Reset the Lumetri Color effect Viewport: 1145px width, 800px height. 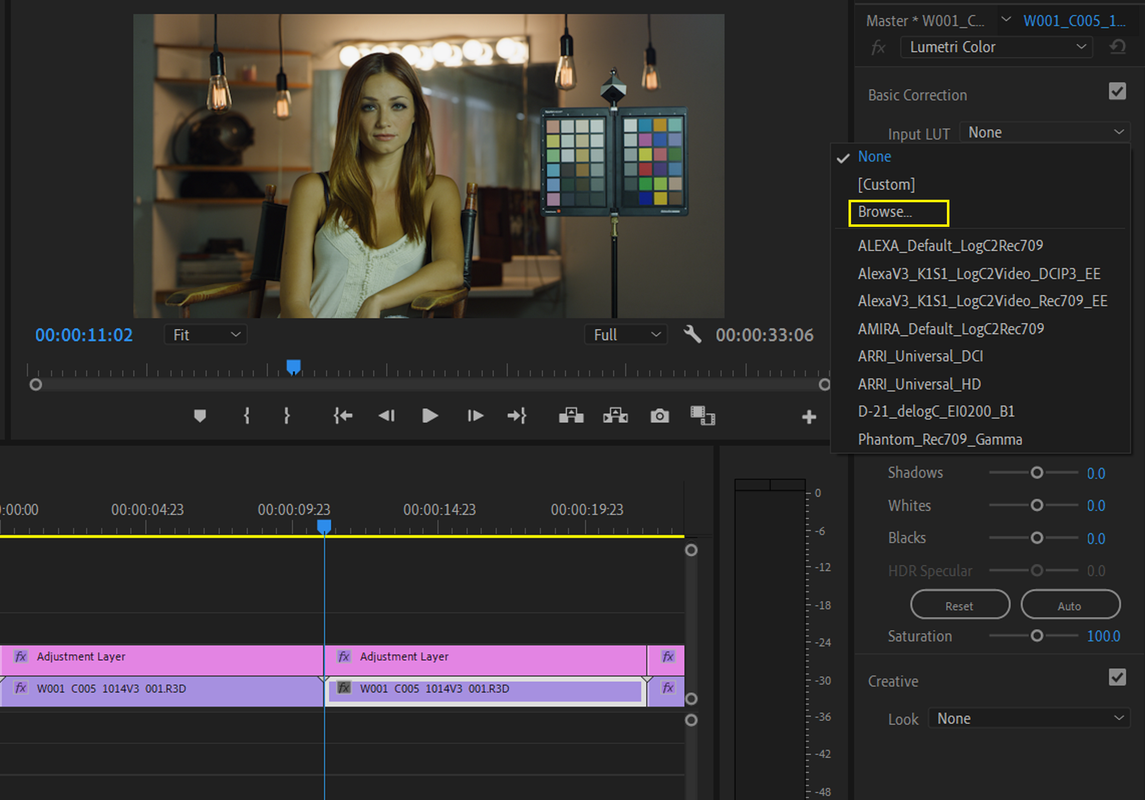[x=1117, y=47]
